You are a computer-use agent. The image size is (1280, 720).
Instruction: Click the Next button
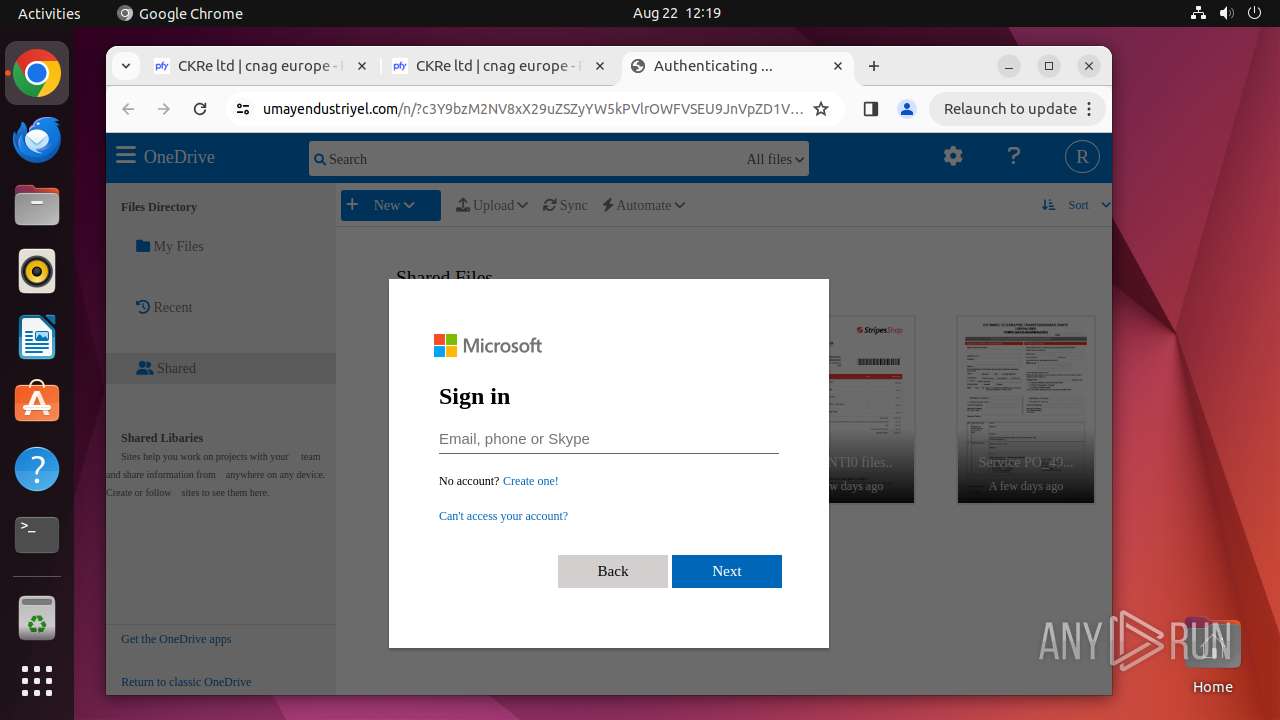point(727,571)
